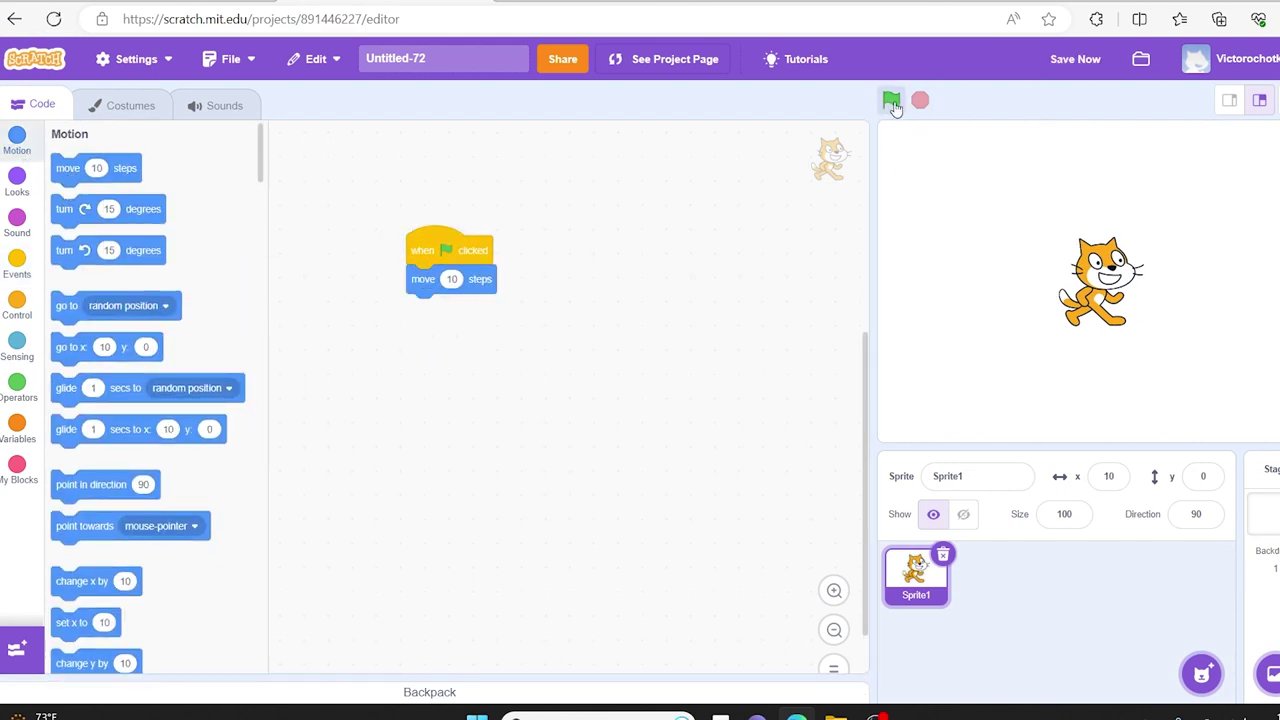Open the Edit dropdown menu
The height and width of the screenshot is (720, 1280).
click(x=314, y=59)
